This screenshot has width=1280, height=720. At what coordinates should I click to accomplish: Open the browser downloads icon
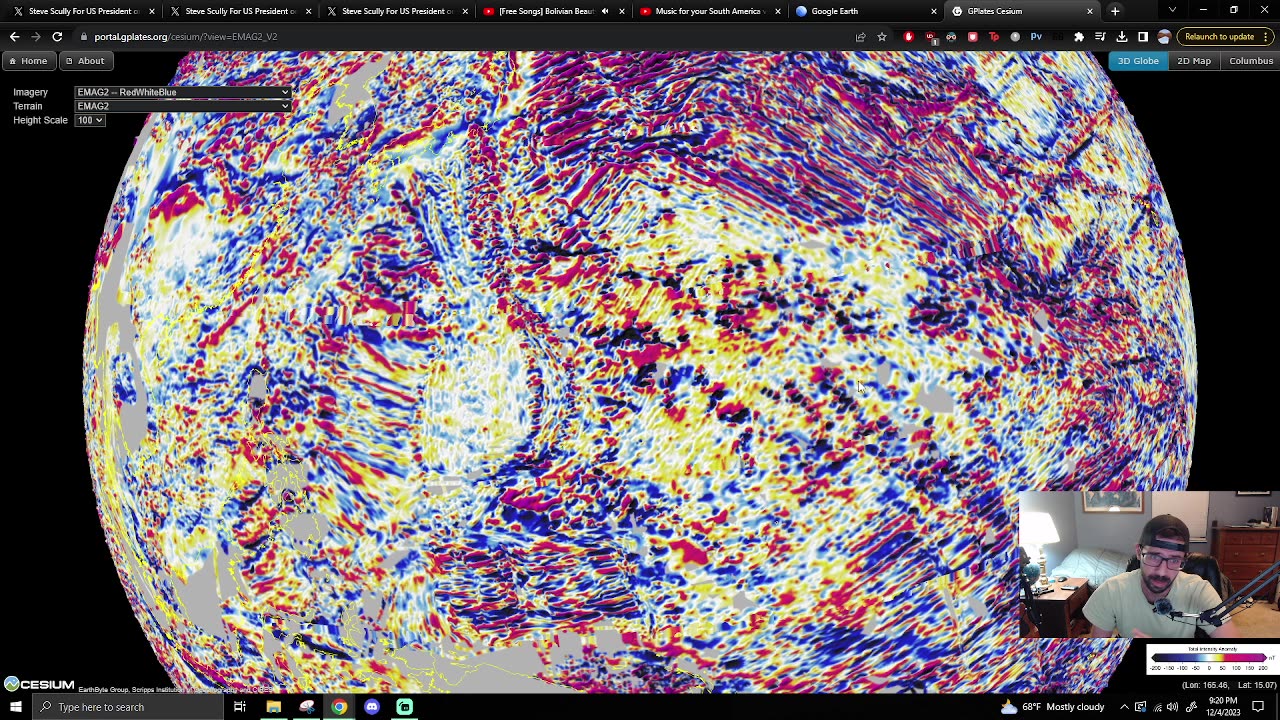tap(1121, 37)
